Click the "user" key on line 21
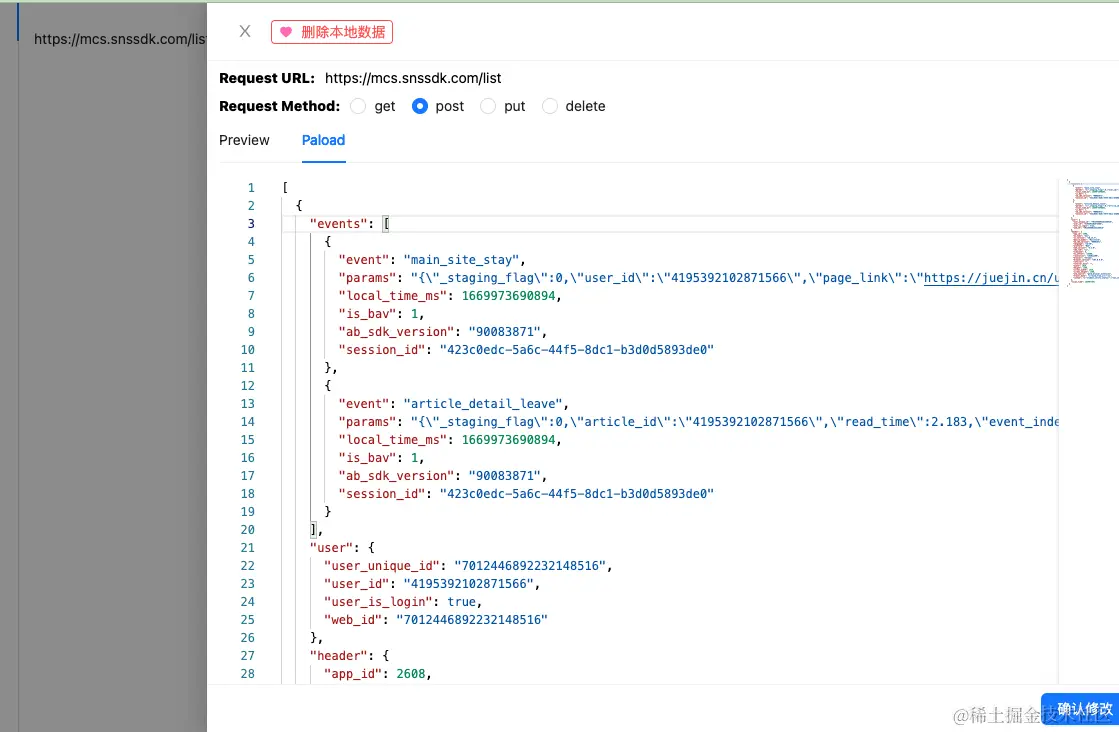1119x732 pixels. tap(329, 548)
